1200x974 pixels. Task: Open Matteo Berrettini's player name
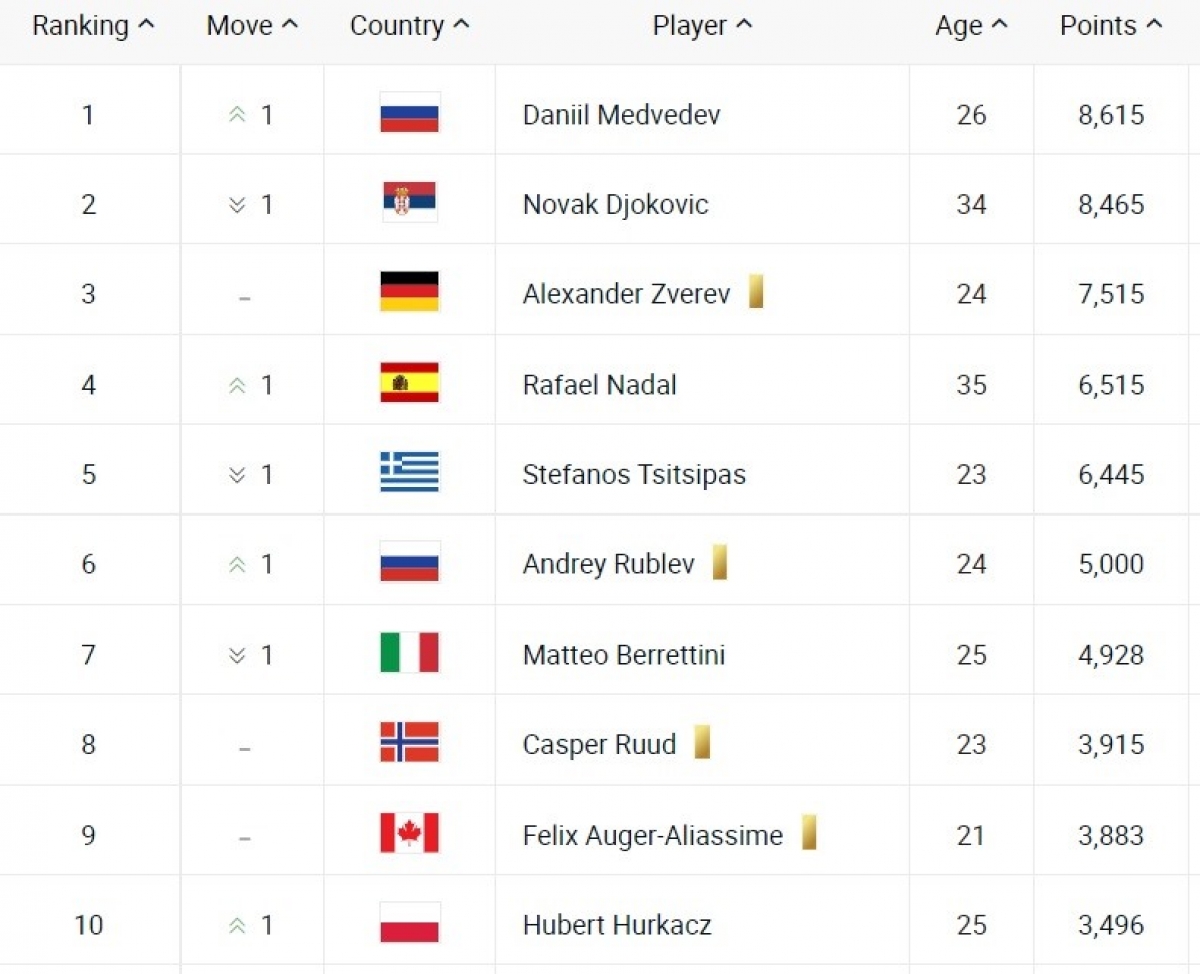624,655
